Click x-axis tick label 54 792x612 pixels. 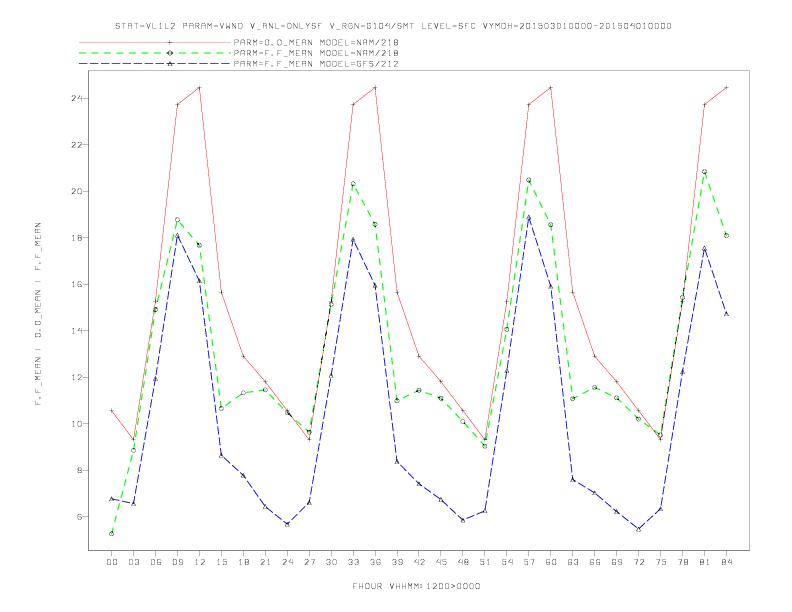point(507,562)
